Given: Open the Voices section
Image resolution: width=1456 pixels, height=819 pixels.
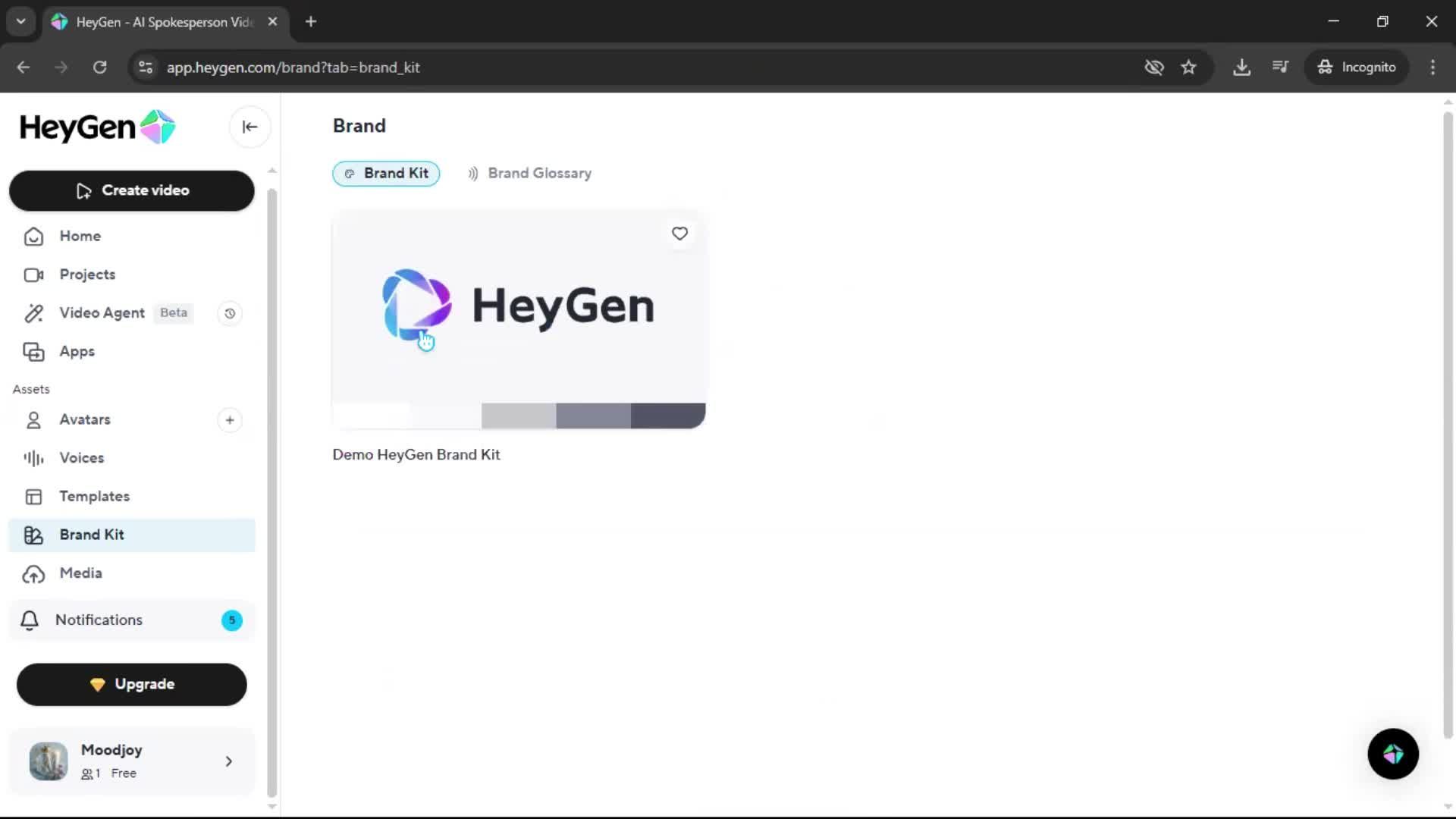Looking at the screenshot, I should (81, 458).
